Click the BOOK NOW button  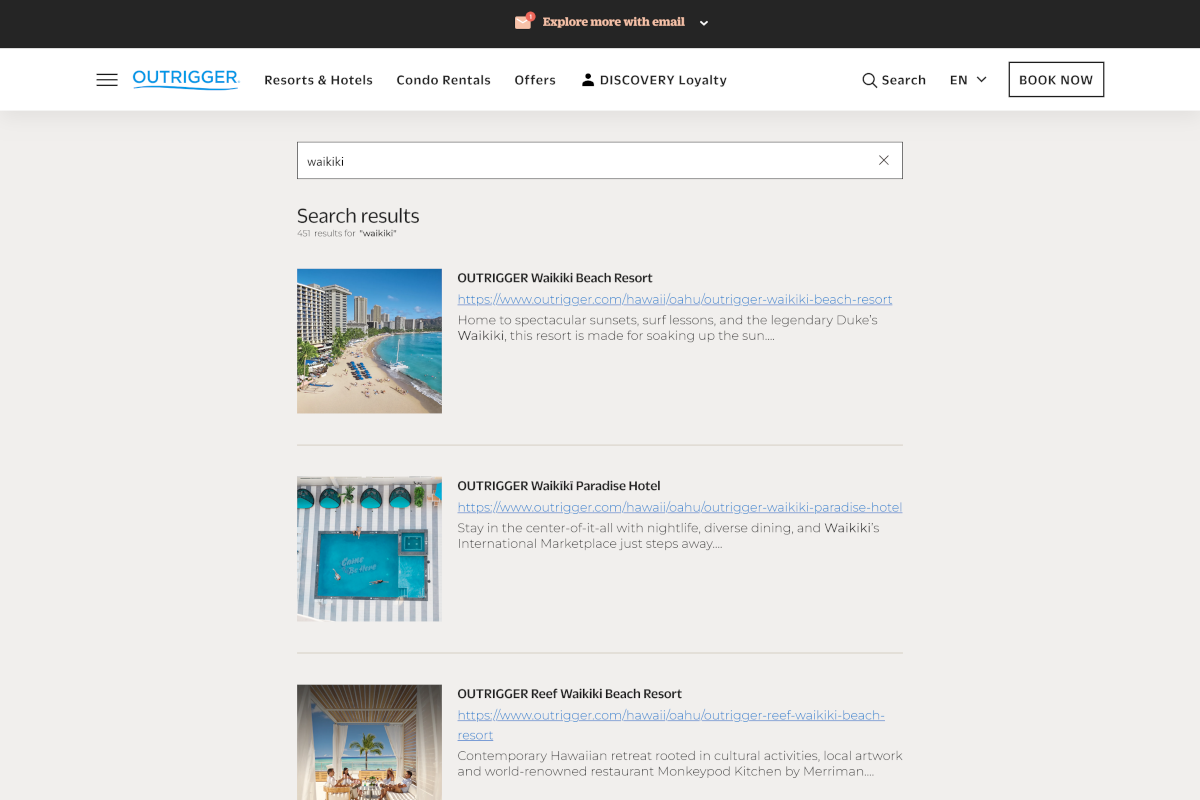(1056, 78)
